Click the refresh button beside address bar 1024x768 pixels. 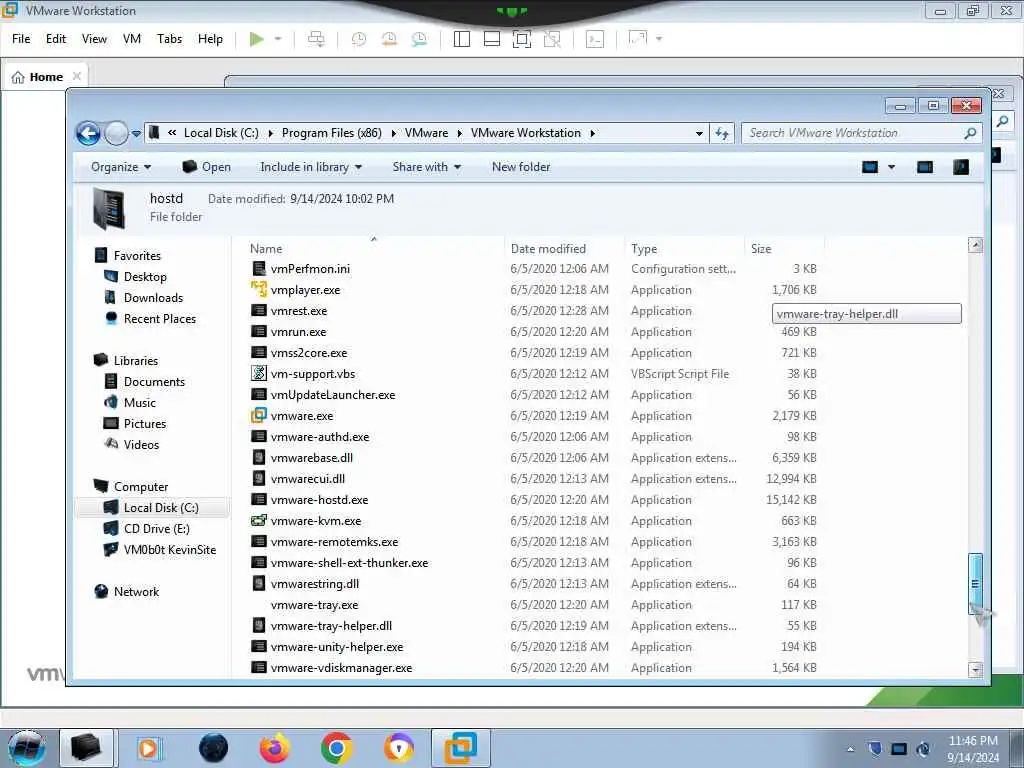722,133
